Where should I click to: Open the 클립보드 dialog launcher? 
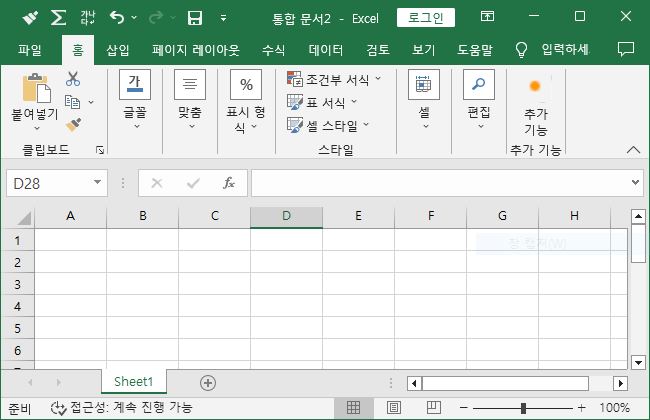click(100, 150)
